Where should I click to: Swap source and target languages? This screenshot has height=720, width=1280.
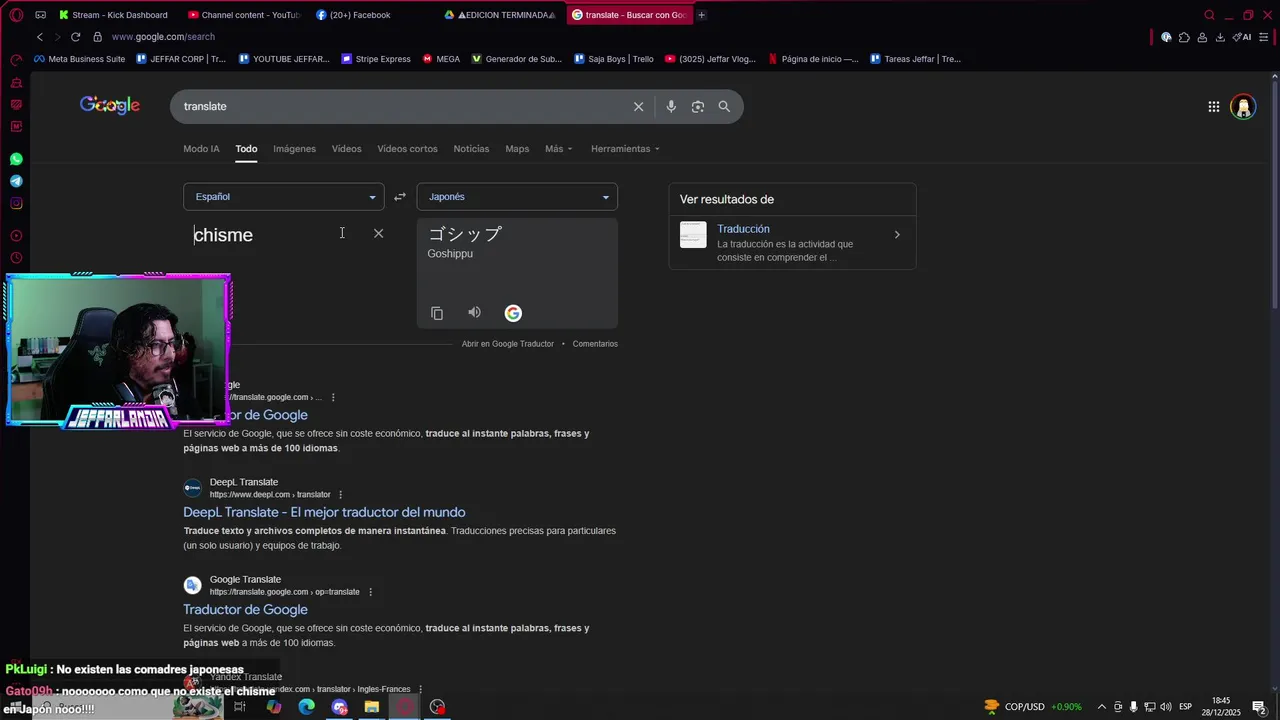coord(400,197)
